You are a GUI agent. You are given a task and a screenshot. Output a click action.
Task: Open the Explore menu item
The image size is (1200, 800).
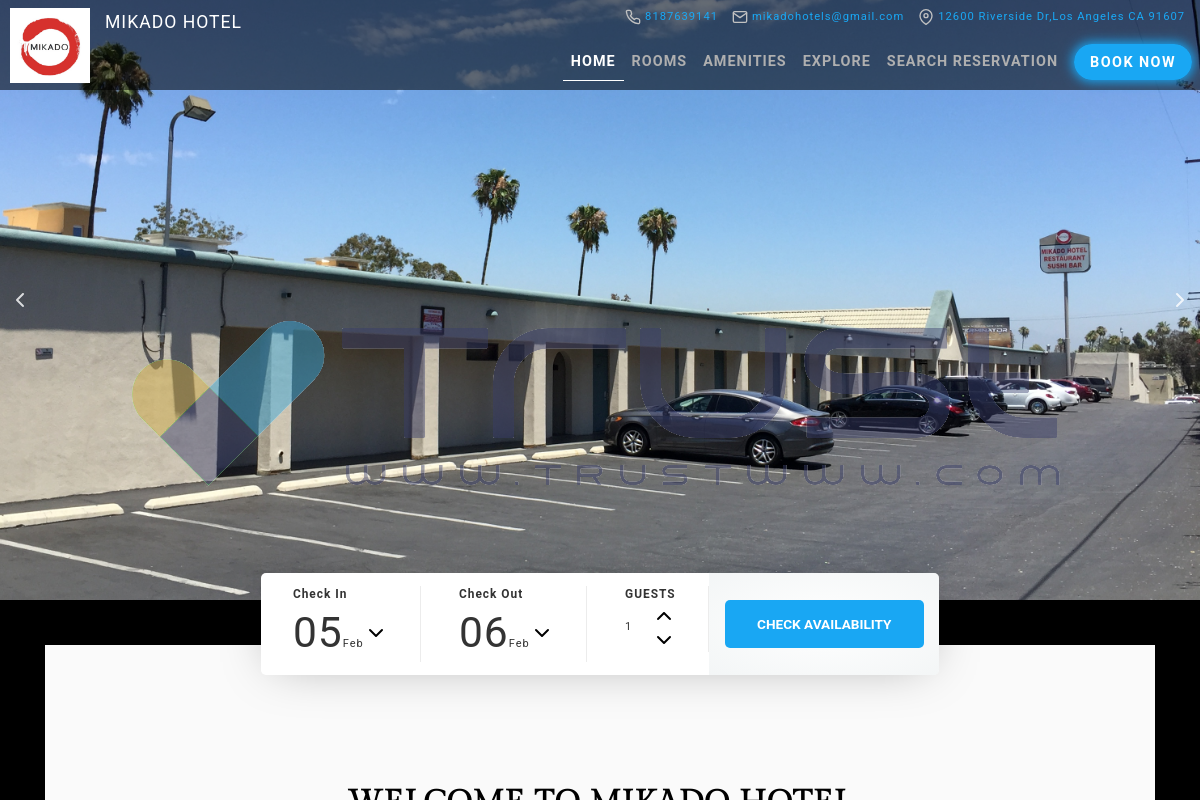click(836, 61)
